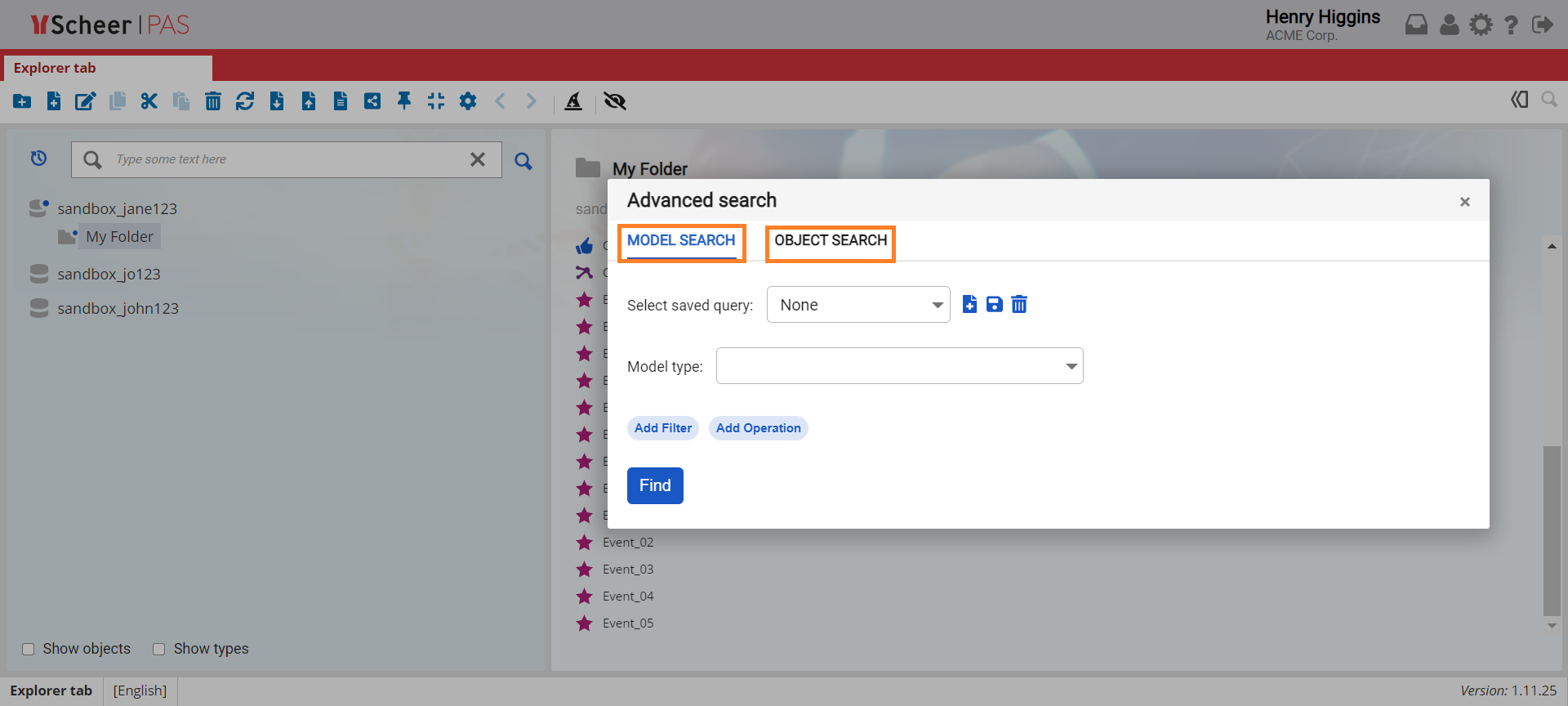Click the refresh arrows icon
The width and height of the screenshot is (1568, 706).
pos(245,101)
